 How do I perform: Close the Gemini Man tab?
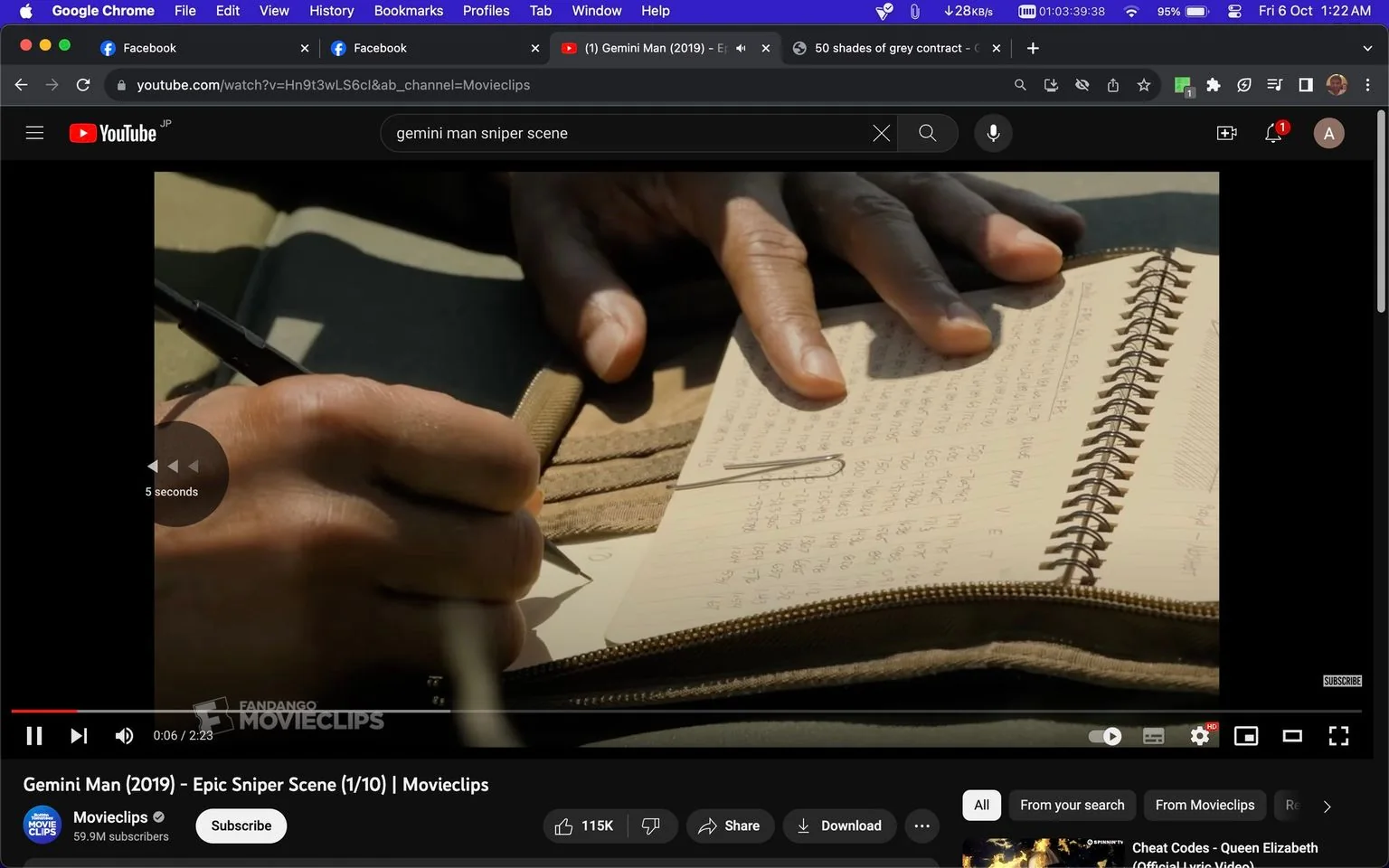766,48
